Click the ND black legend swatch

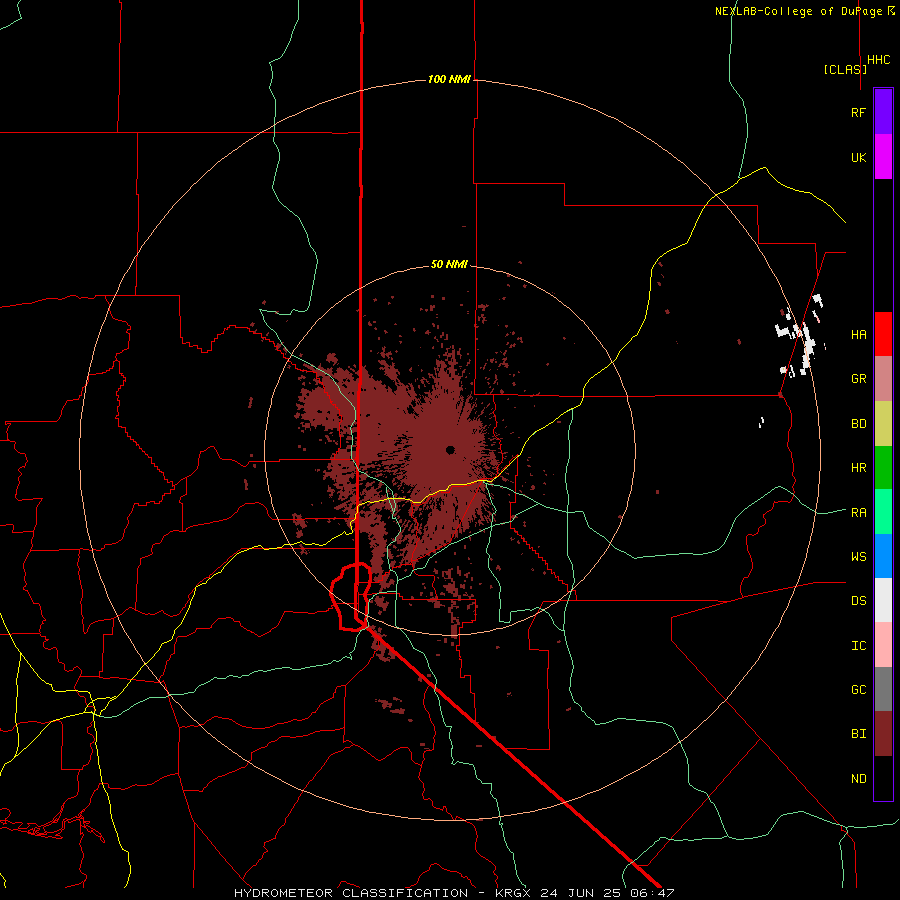point(883,778)
